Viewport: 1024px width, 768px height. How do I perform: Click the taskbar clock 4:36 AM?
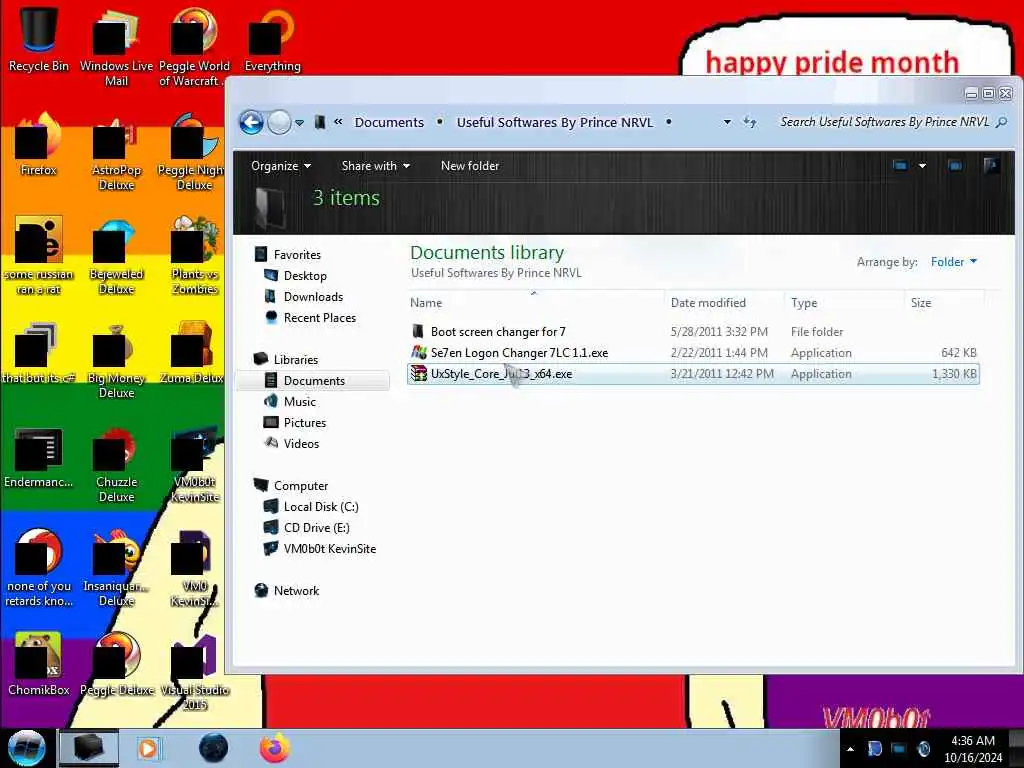click(973, 749)
